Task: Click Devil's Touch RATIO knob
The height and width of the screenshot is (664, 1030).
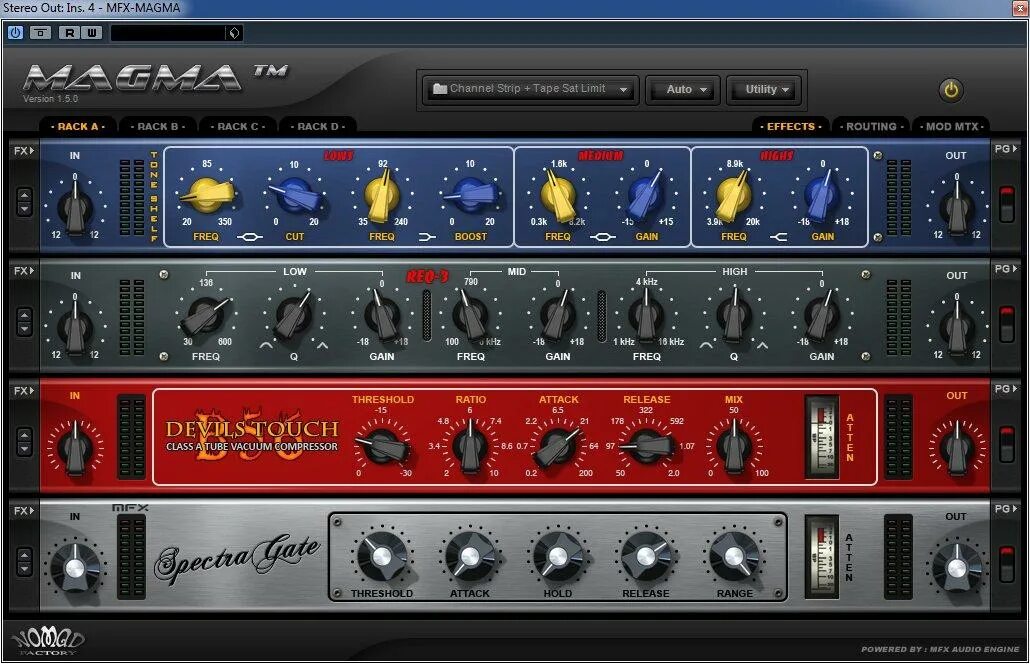Action: coord(470,447)
